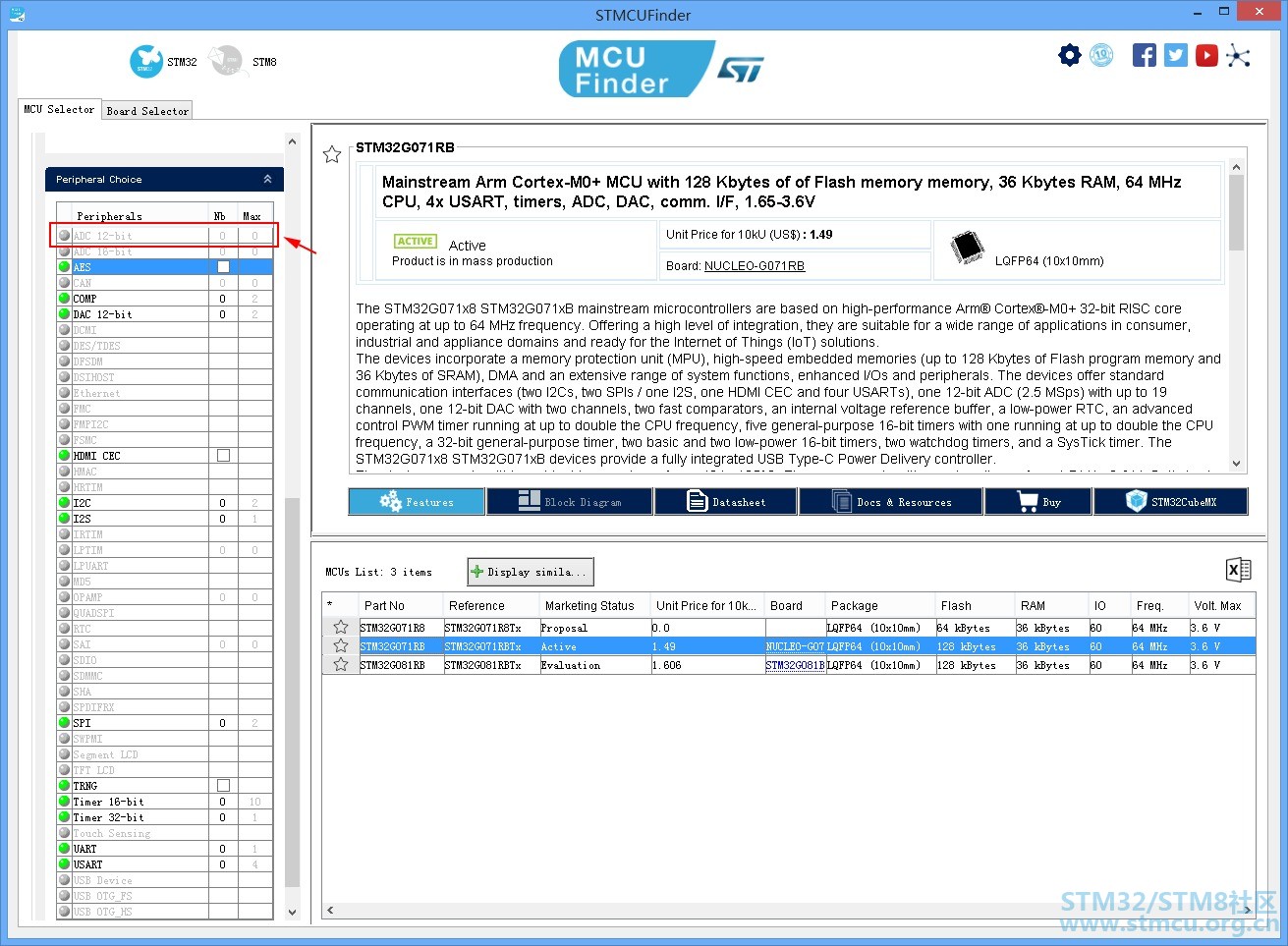Click the Evaluation marketing status cell
This screenshot has height=946, width=1288.
(595, 665)
